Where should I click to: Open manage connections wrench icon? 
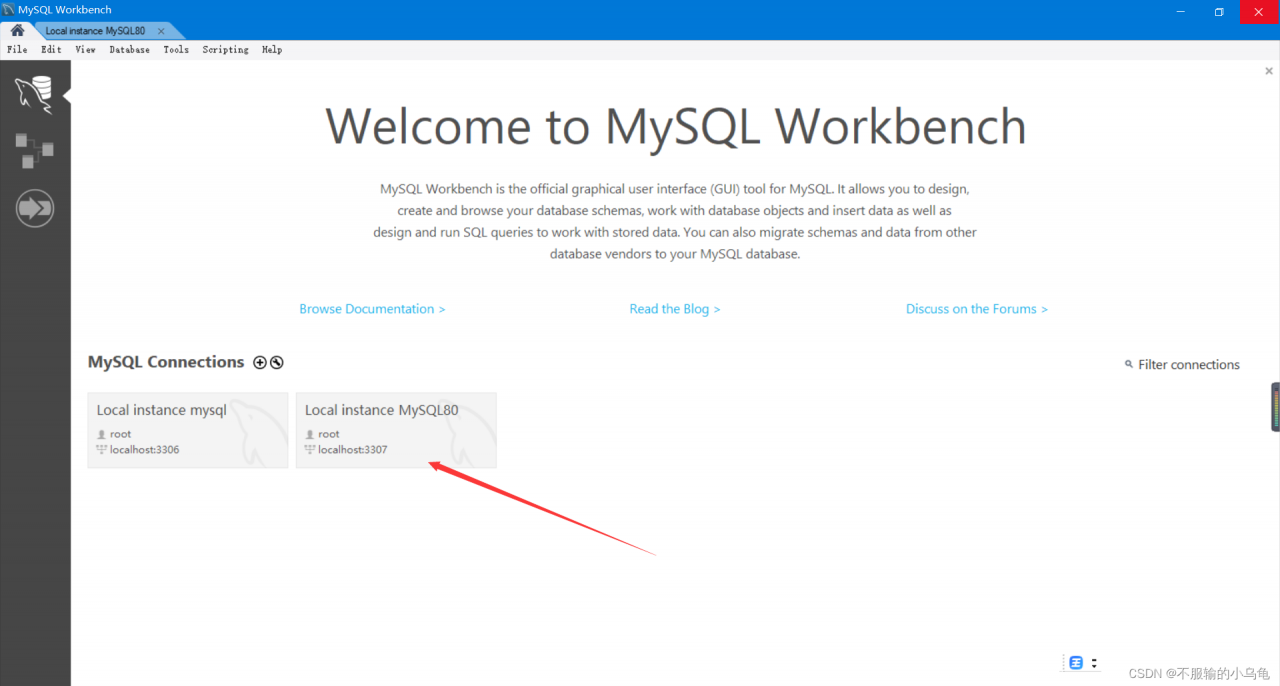pos(277,363)
